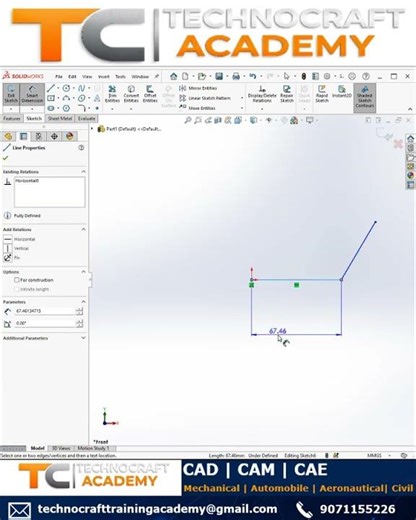This screenshot has width=416, height=520.
Task: Open the Window menu
Action: click(140, 77)
